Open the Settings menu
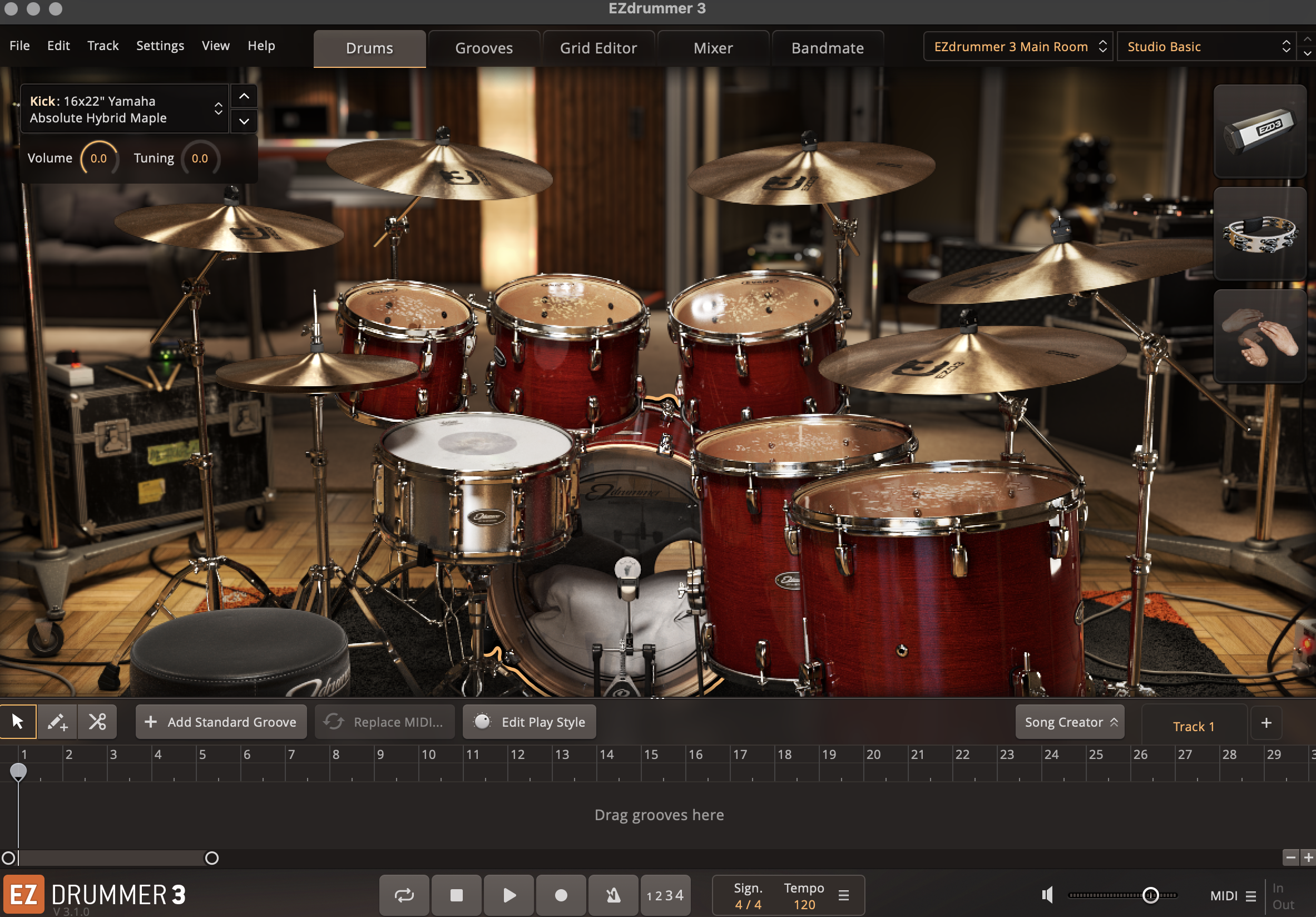Viewport: 1316px width, 917px height. (x=160, y=45)
